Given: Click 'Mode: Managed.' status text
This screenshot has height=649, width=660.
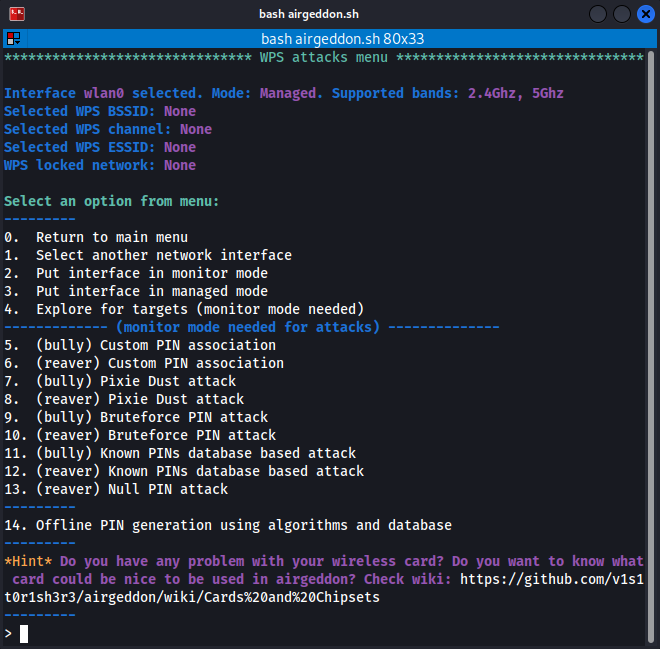Looking at the screenshot, I should tap(267, 93).
